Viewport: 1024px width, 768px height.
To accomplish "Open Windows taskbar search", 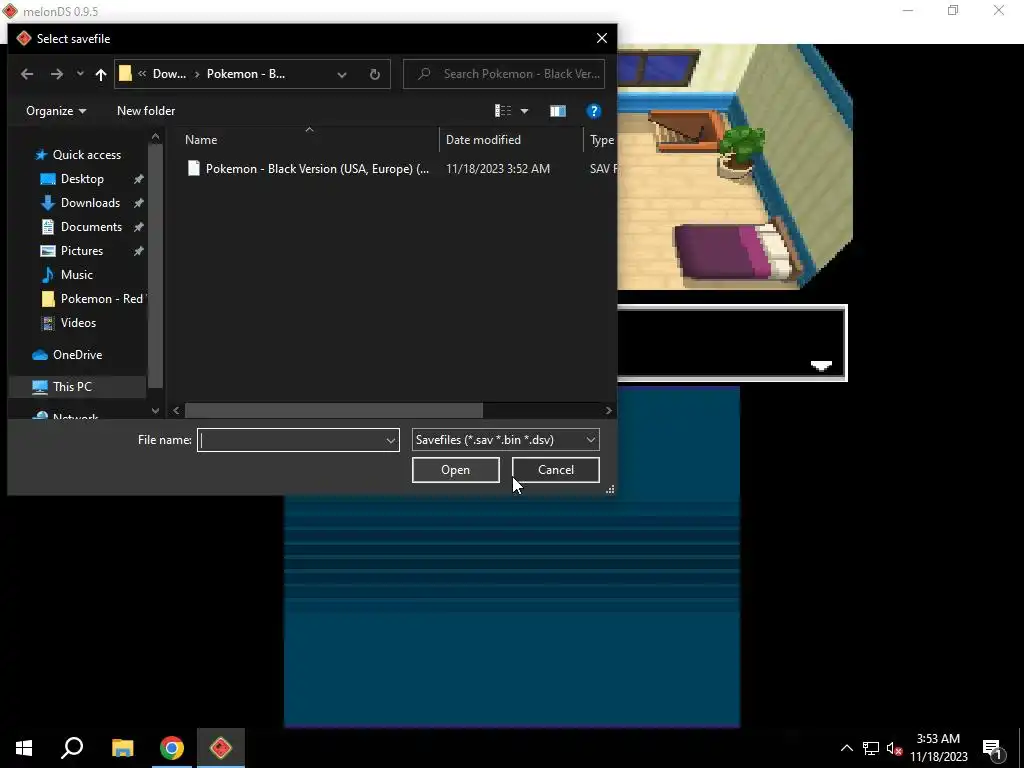I will click(x=72, y=748).
